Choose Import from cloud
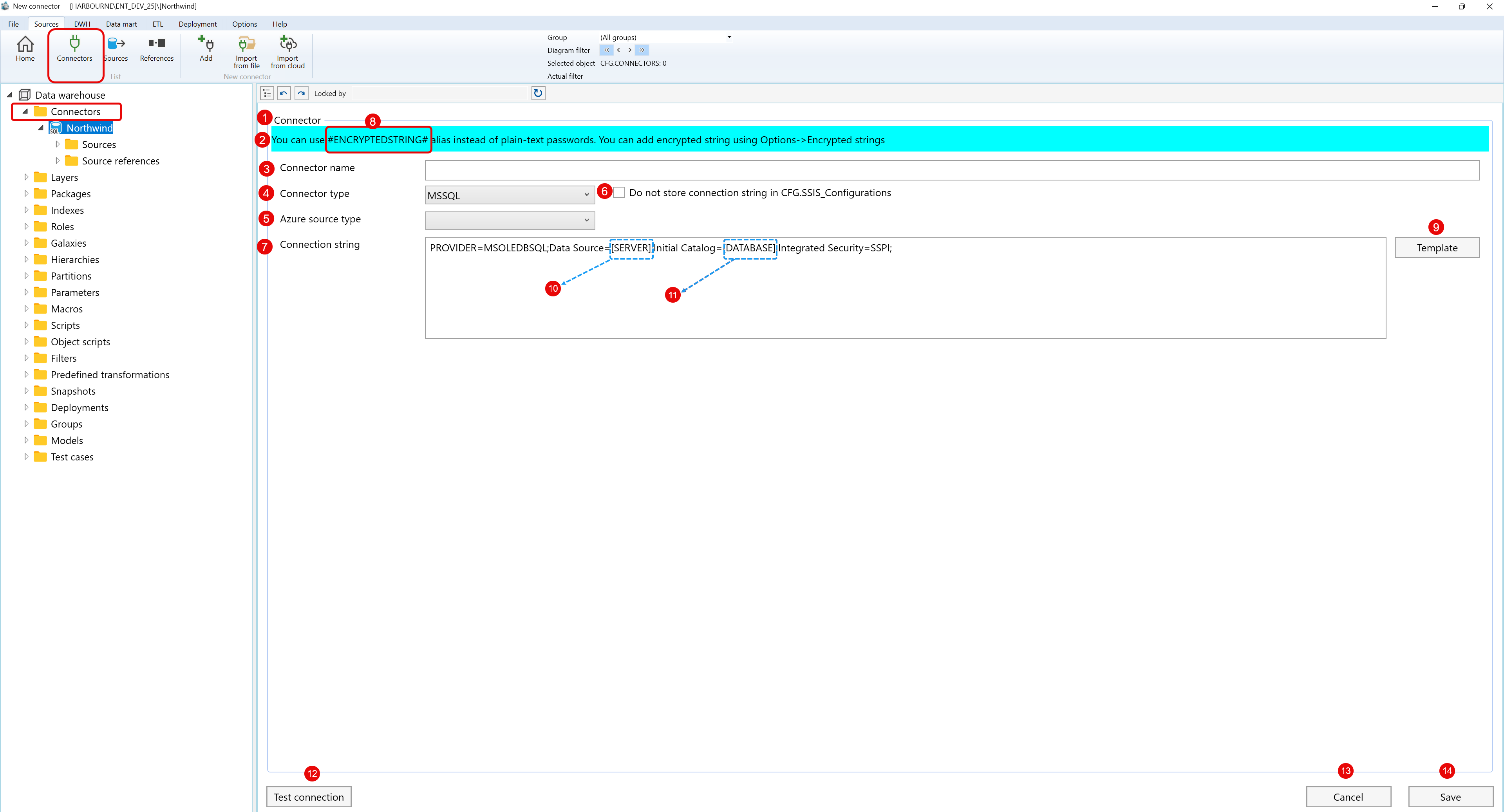Image resolution: width=1504 pixels, height=812 pixels. coord(288,52)
